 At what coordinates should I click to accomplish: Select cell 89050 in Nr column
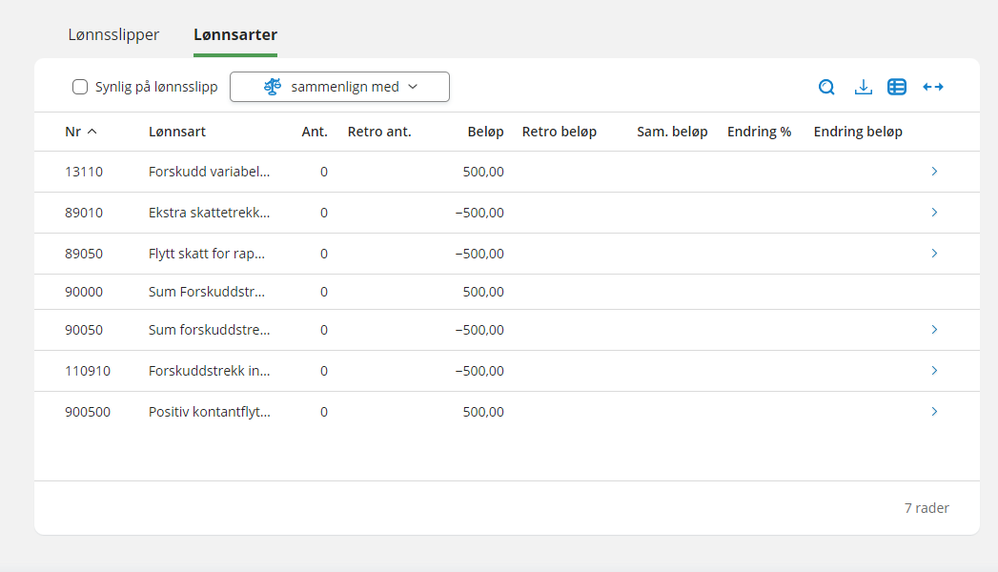(x=83, y=254)
